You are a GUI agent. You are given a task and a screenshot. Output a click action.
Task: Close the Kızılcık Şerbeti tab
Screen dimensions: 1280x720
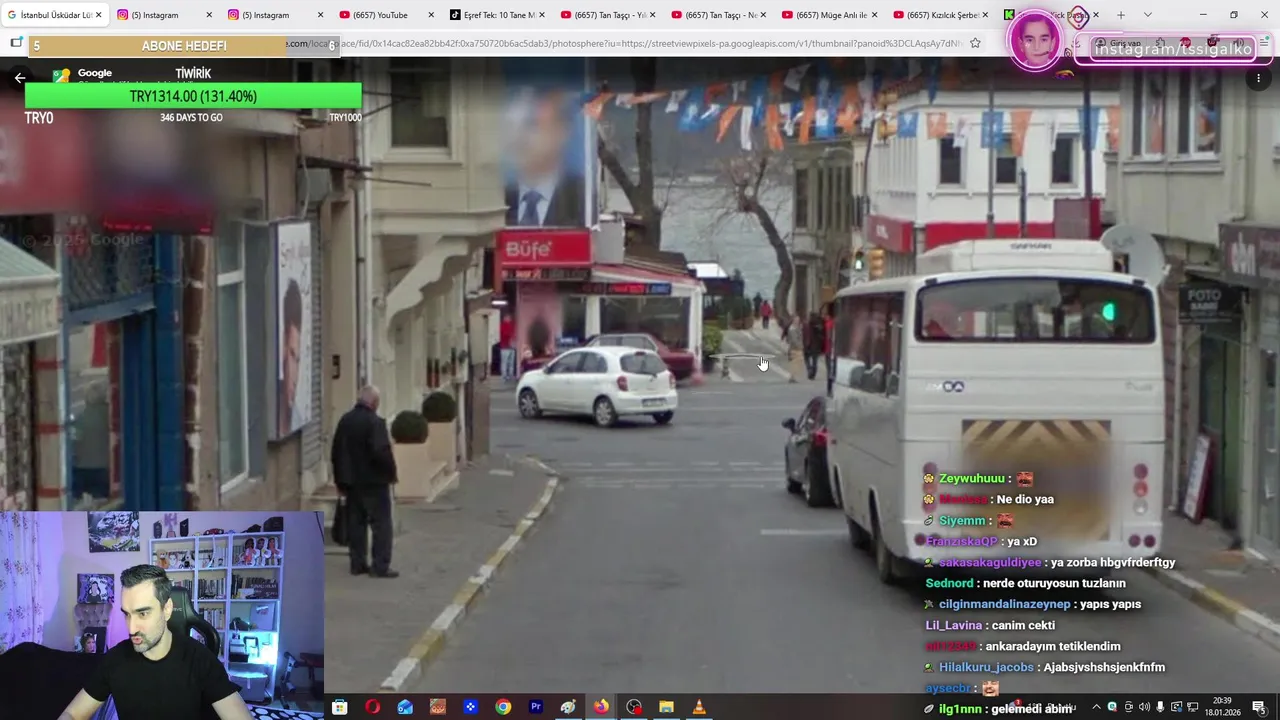pos(986,15)
